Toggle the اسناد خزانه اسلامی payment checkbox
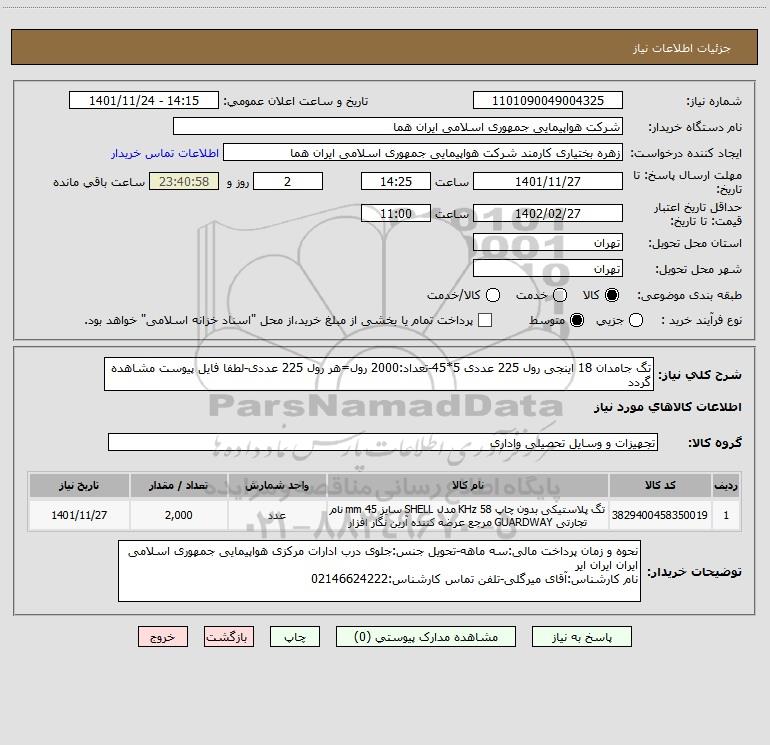The width and height of the screenshot is (770, 745). pyautogui.click(x=485, y=320)
